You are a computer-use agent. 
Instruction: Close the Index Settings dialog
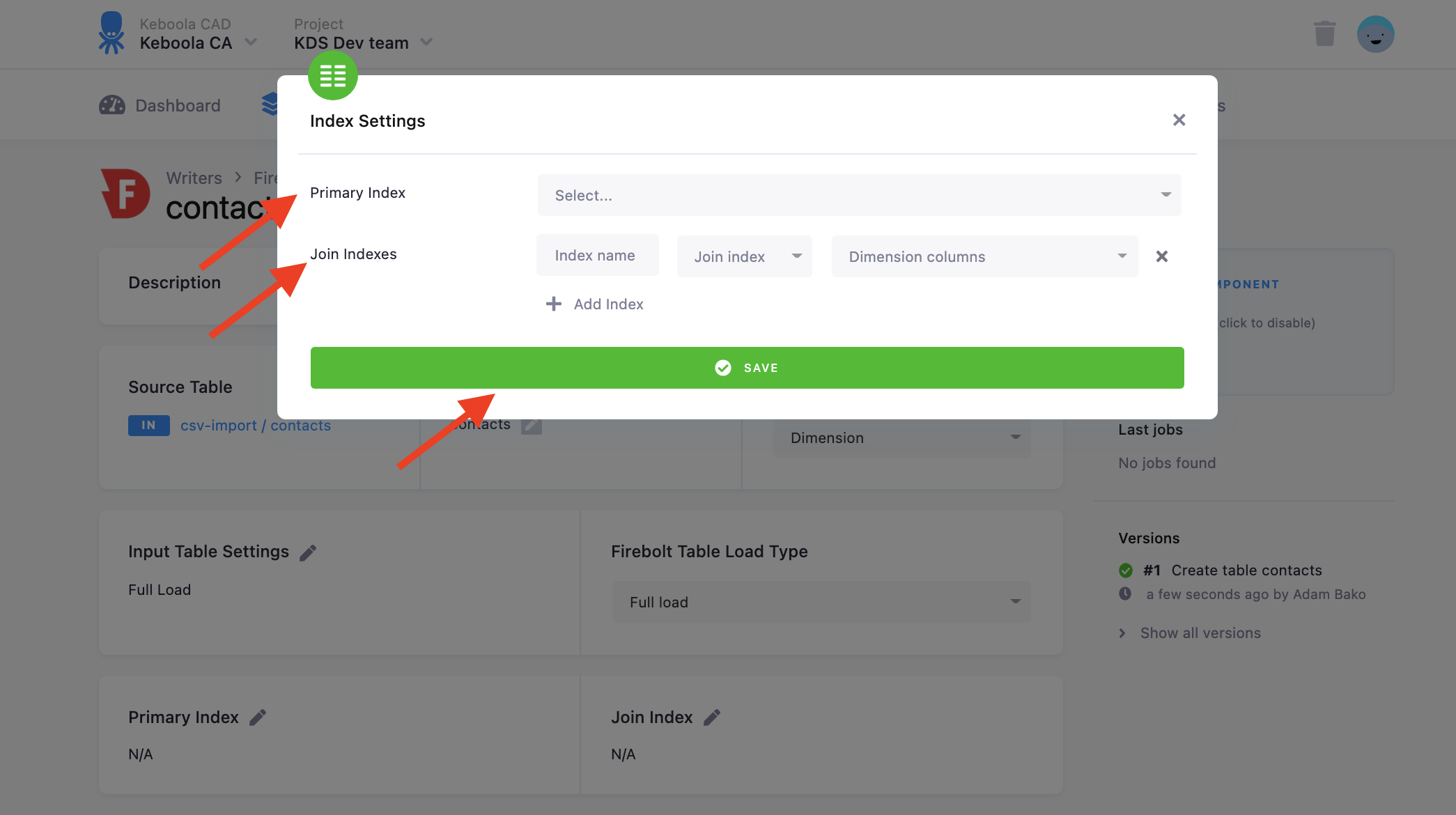[1179, 120]
